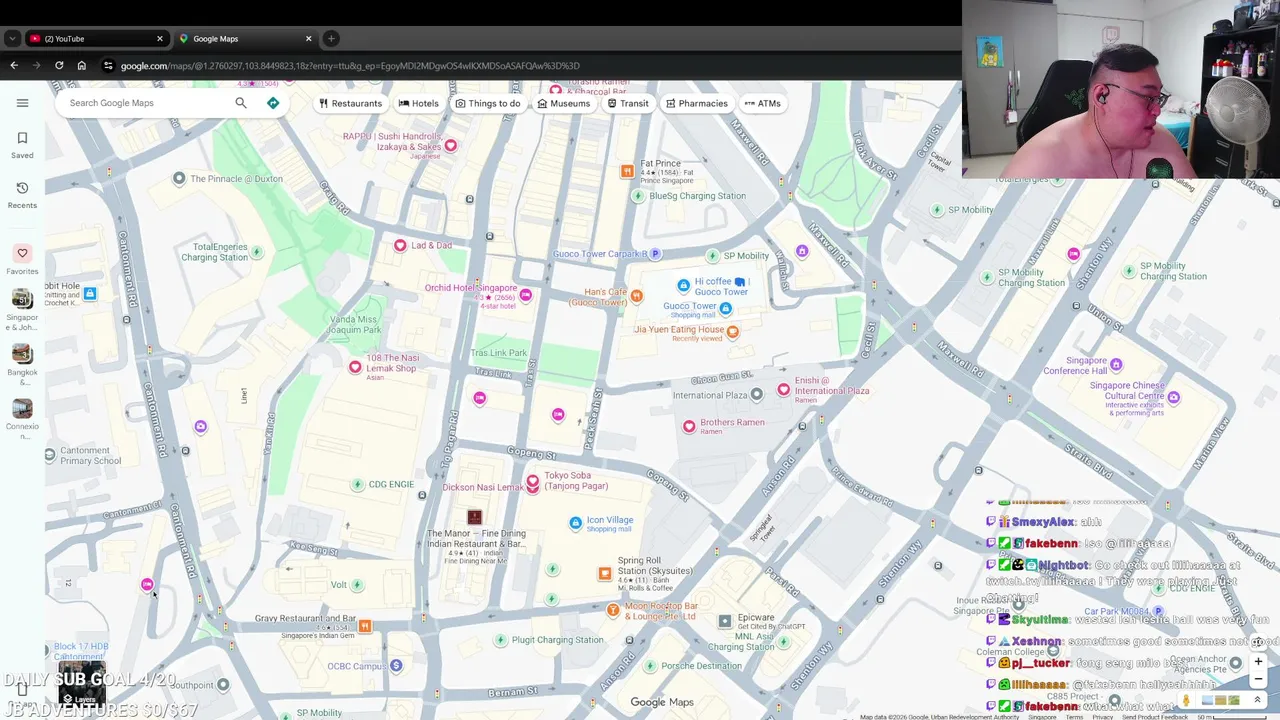Show Transit options chip
Image resolution: width=1280 pixels, height=720 pixels.
[628, 103]
